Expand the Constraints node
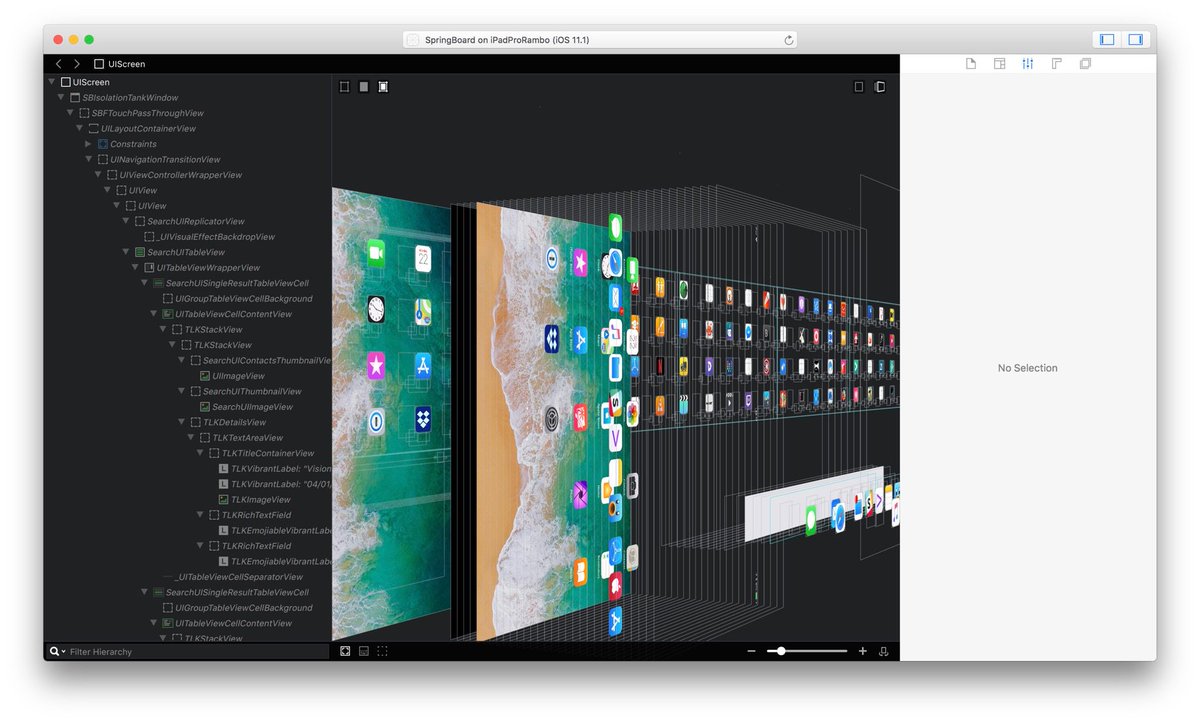The height and width of the screenshot is (723, 1200). tap(88, 143)
